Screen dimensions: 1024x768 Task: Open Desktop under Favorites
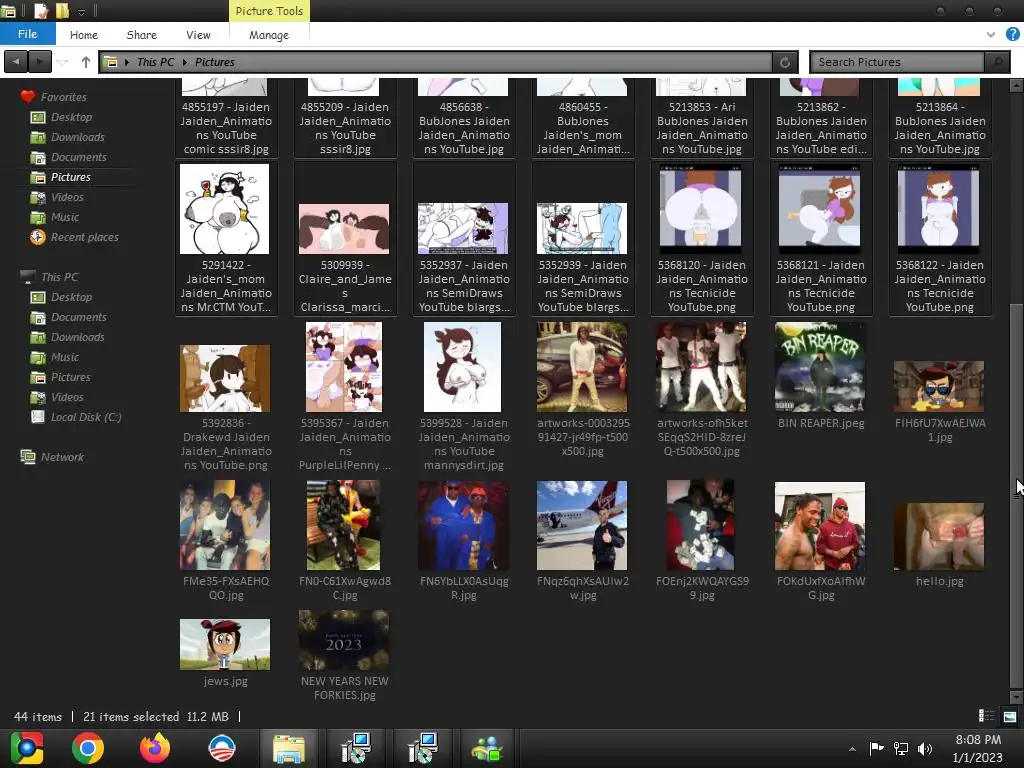(71, 117)
